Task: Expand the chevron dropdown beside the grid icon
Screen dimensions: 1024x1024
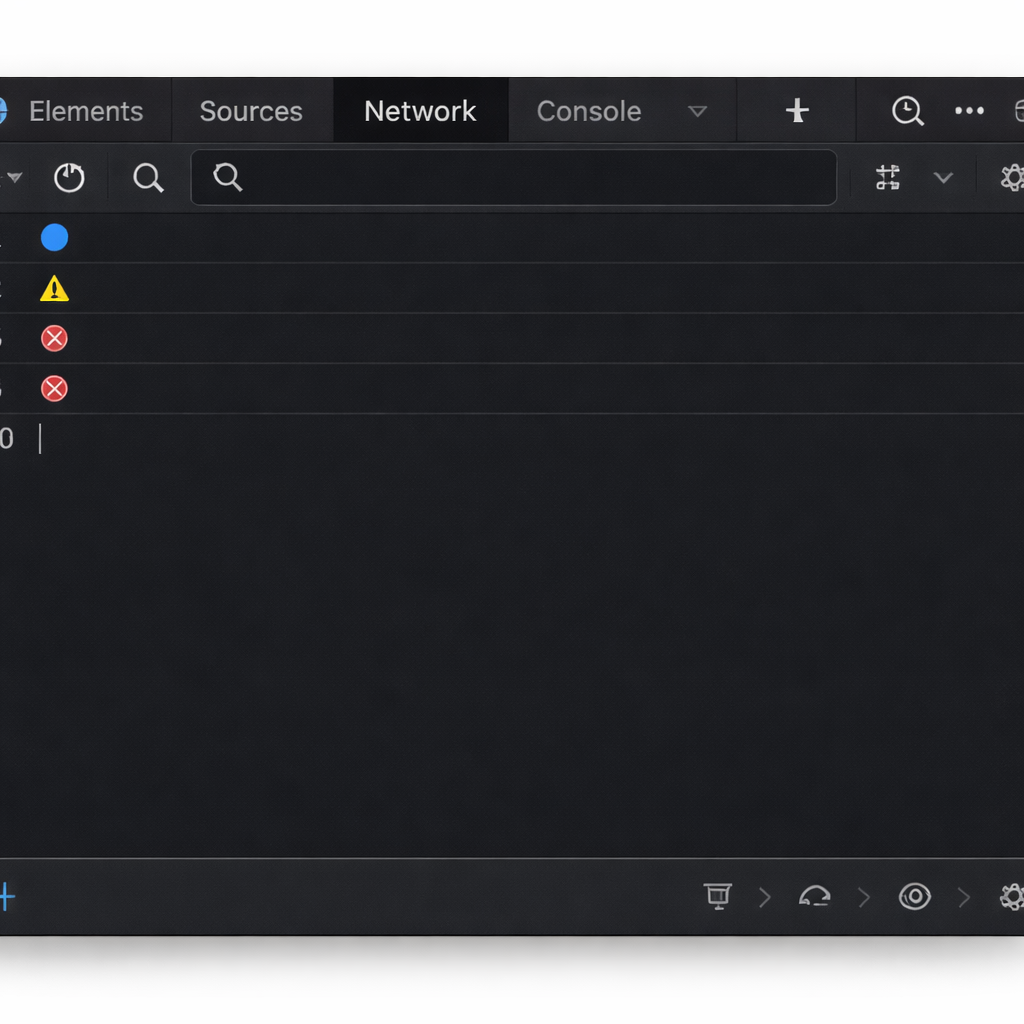Action: click(x=942, y=178)
